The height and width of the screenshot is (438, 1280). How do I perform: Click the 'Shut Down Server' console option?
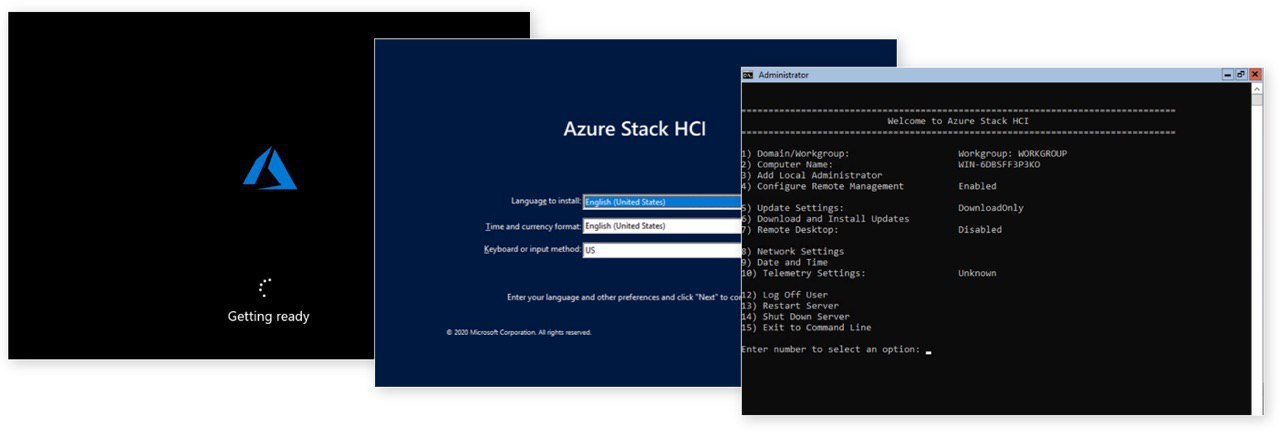coord(795,317)
